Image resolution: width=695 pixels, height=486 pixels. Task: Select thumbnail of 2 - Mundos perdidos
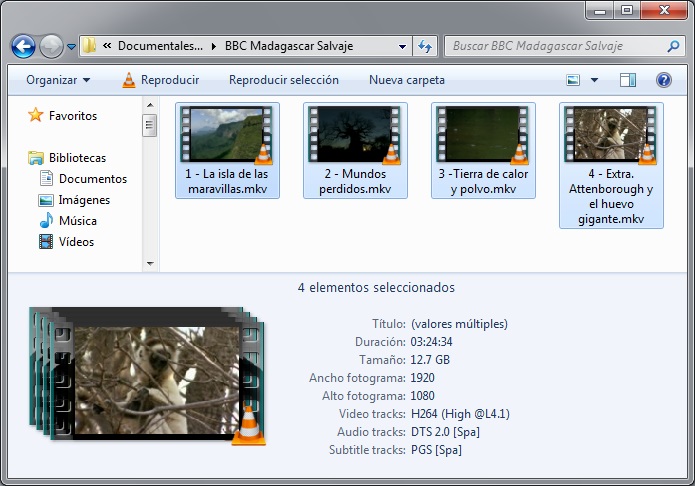click(x=355, y=134)
